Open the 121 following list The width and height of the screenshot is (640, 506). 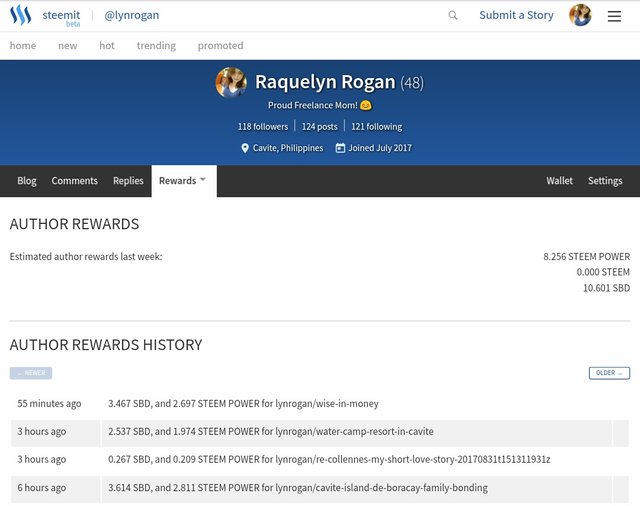point(377,126)
